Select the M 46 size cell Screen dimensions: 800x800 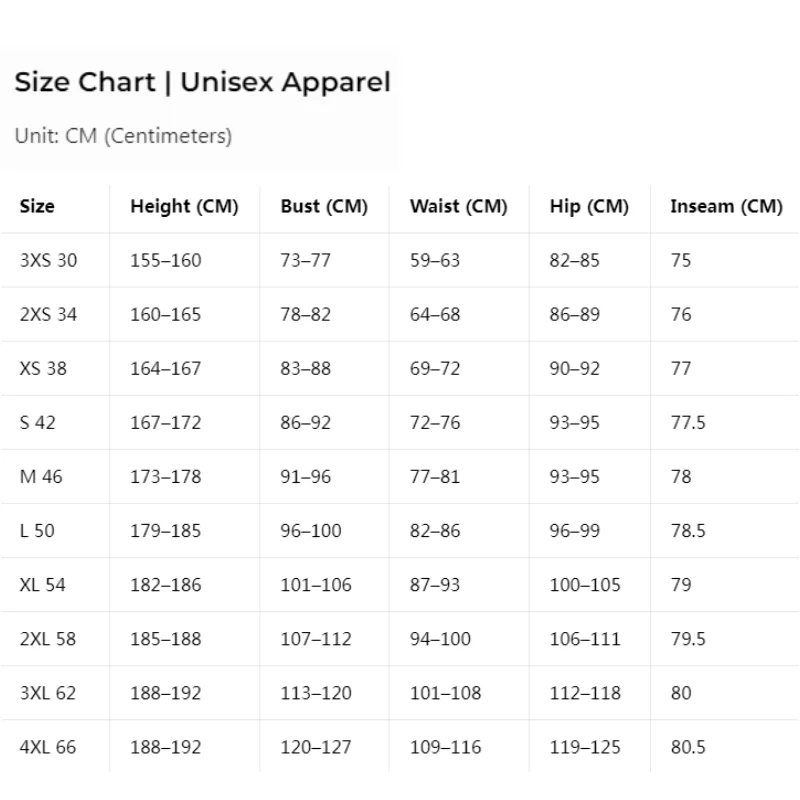point(41,477)
